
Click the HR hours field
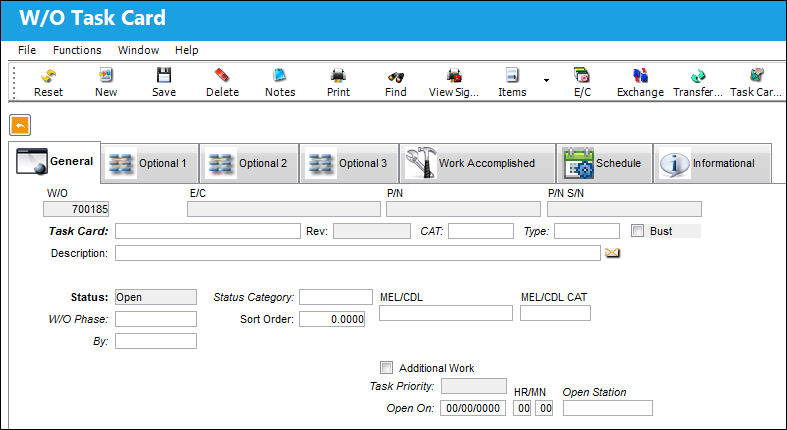[522, 408]
